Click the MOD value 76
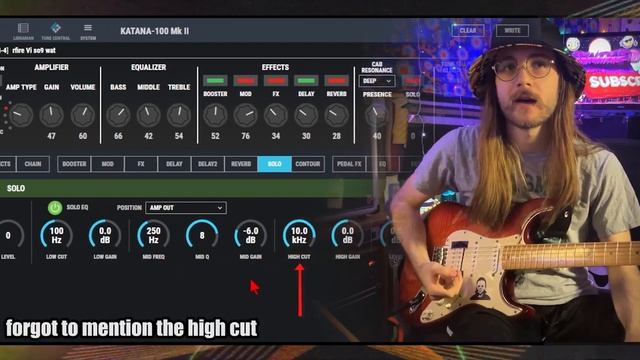Screen dimensions: 640x360 245,136
